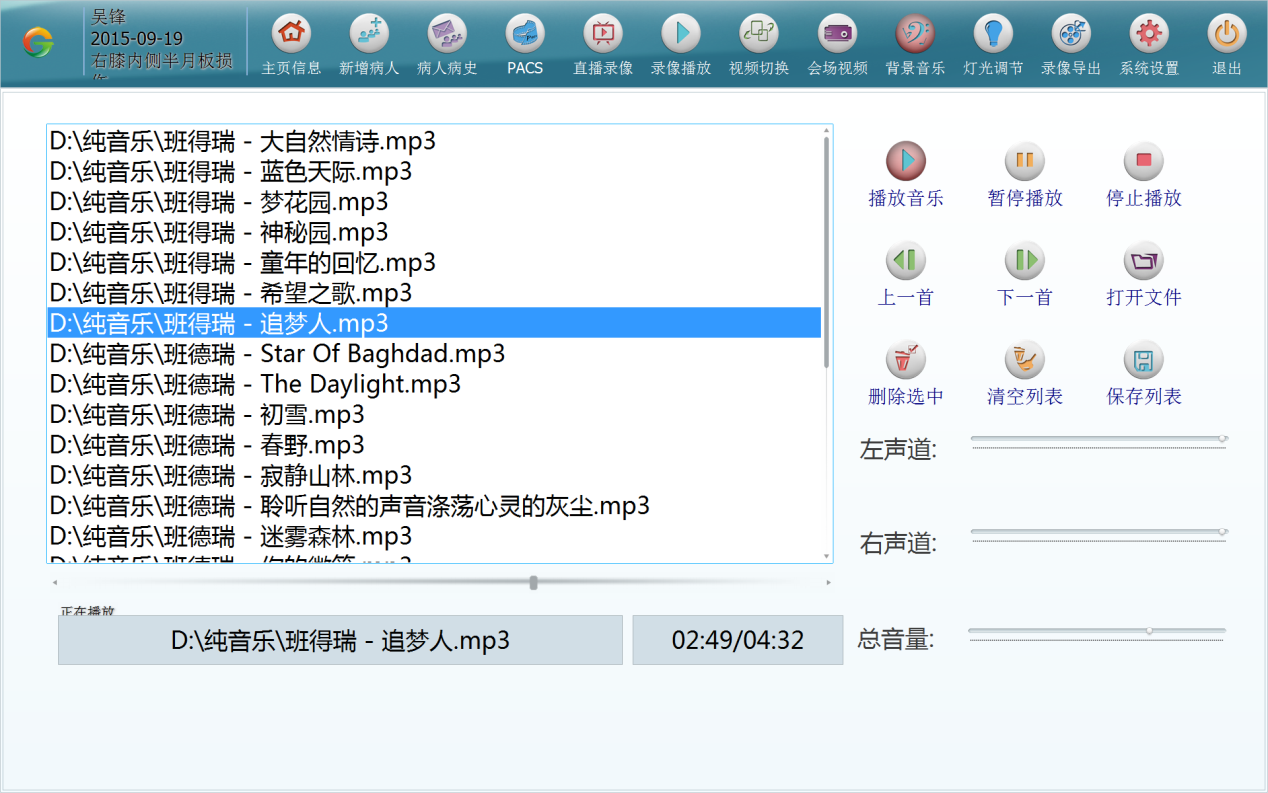Open the 主页信息 home page icon
This screenshot has width=1268, height=793.
click(x=291, y=33)
